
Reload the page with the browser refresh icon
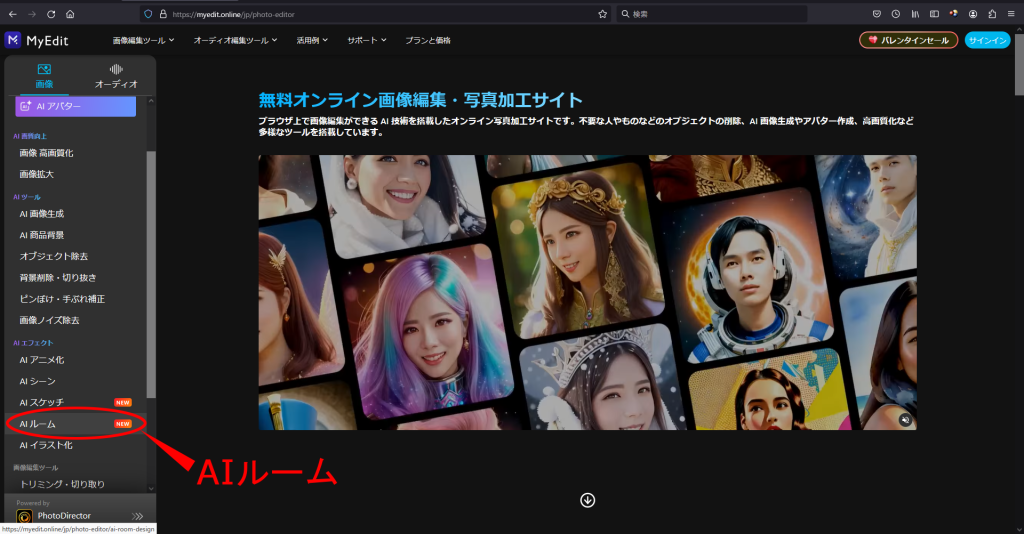[51, 14]
